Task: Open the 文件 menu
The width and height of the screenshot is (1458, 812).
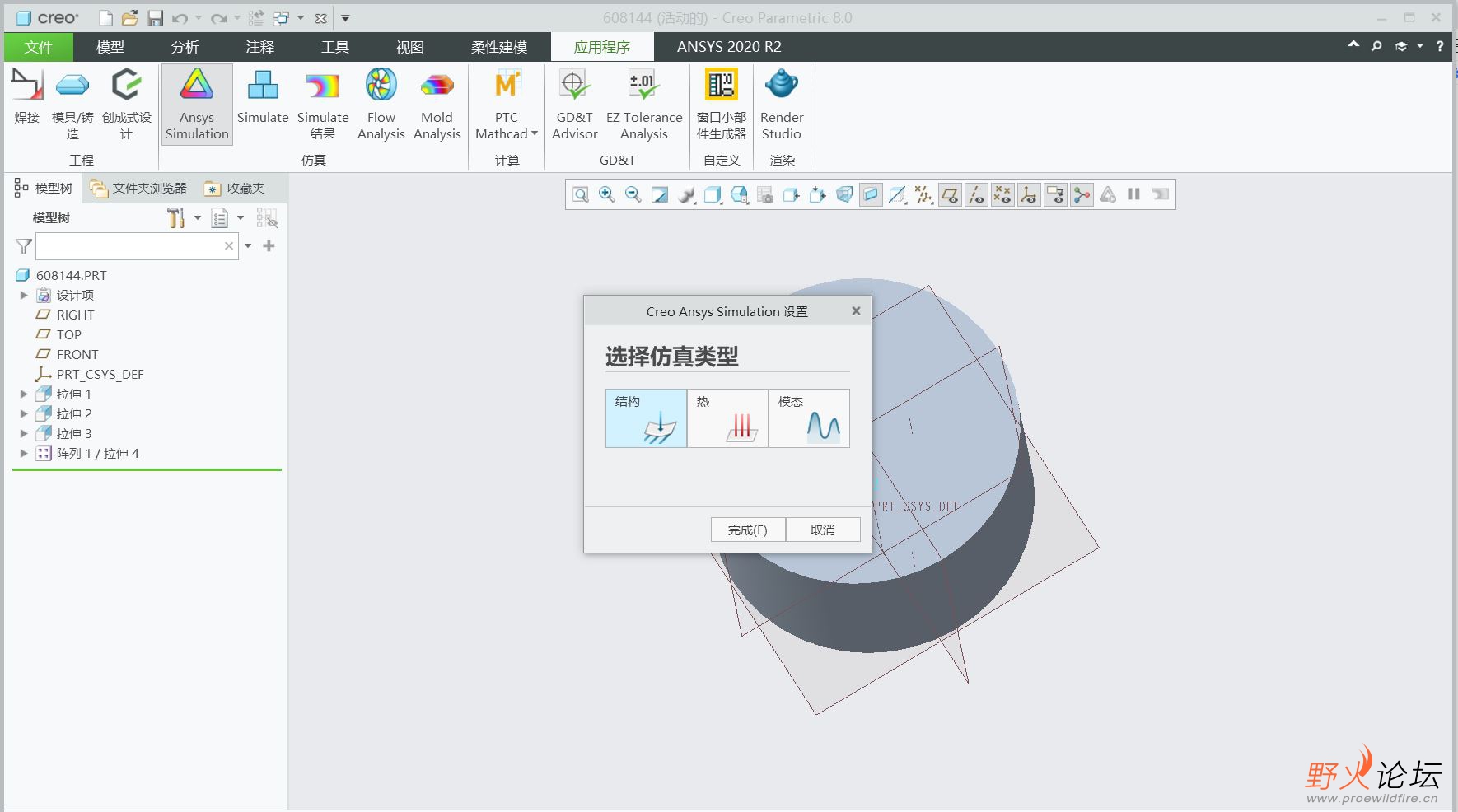Action: coord(39,47)
